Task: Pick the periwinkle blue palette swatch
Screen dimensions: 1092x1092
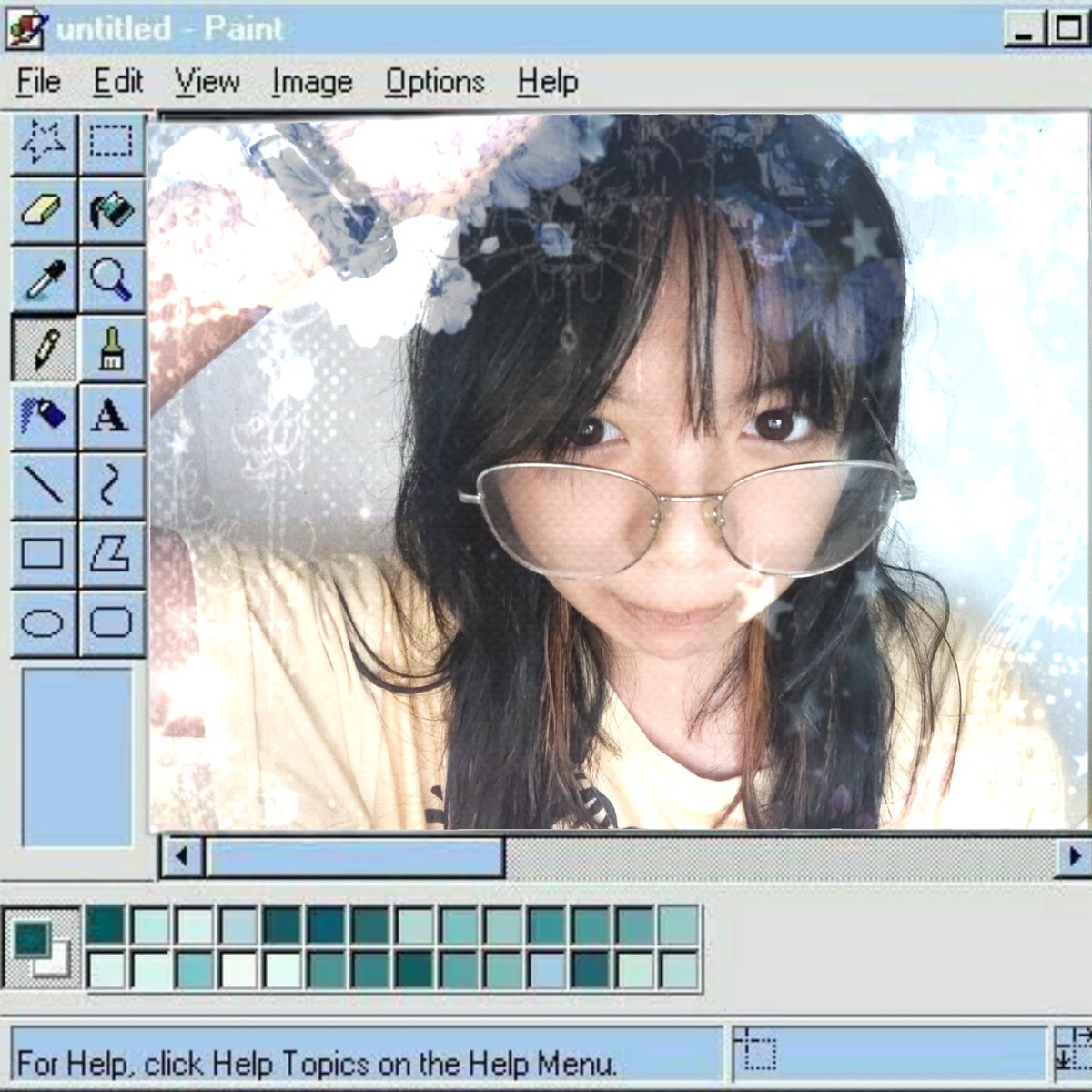Action: (x=547, y=970)
